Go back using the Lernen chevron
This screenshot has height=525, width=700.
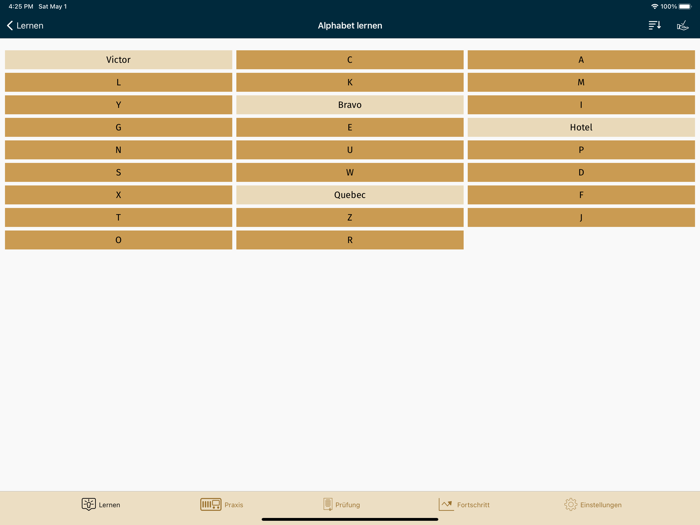(25, 25)
